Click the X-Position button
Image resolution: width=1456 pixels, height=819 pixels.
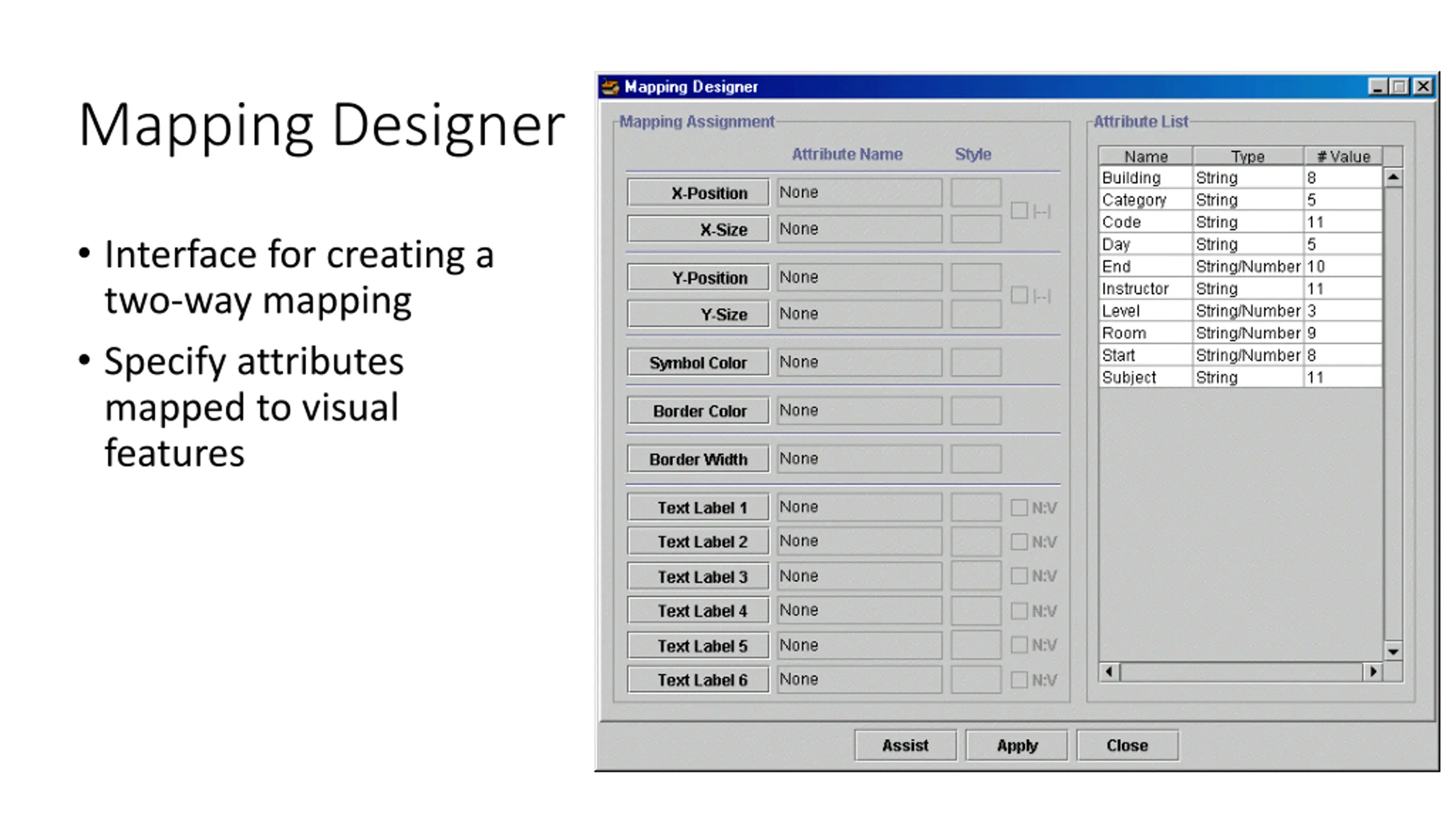(x=698, y=193)
